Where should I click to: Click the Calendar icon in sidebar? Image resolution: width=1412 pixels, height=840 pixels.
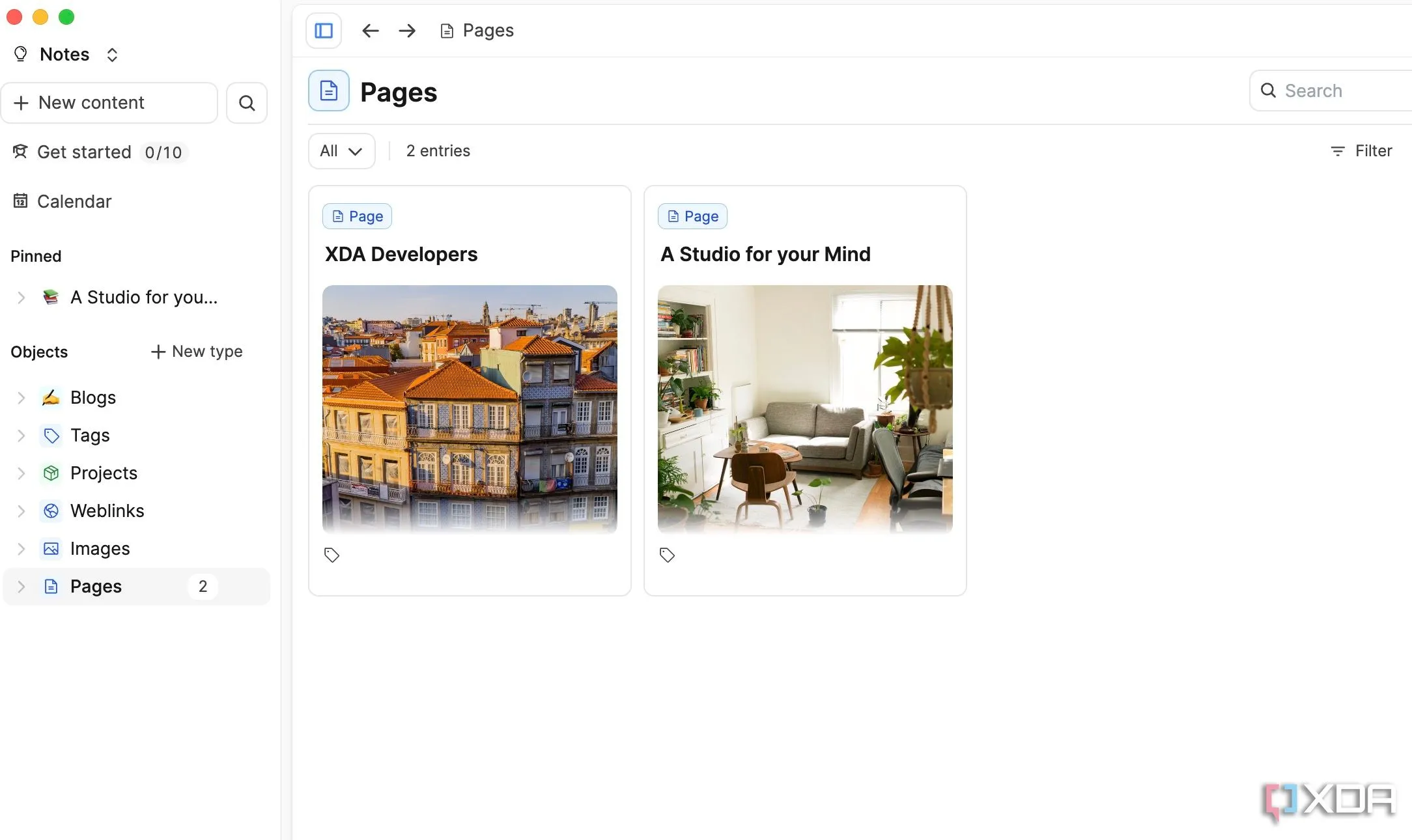tap(21, 201)
